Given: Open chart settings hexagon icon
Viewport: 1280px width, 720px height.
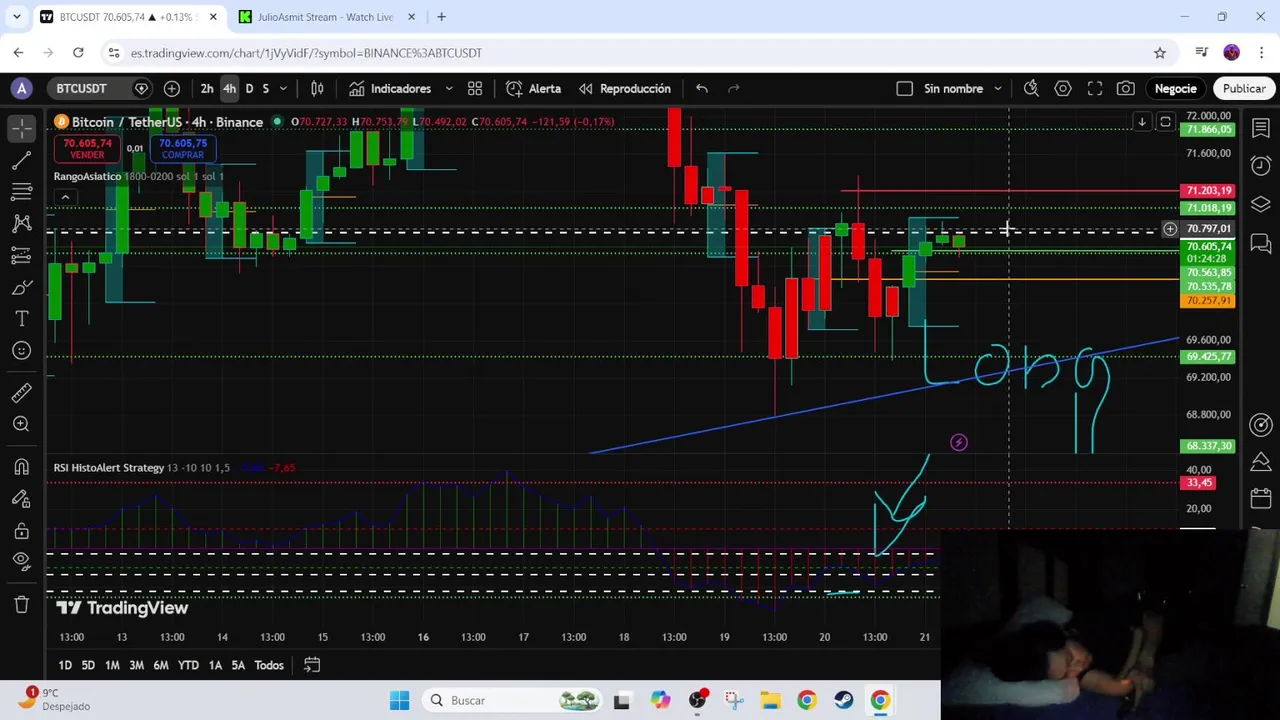Looking at the screenshot, I should coord(1063,89).
